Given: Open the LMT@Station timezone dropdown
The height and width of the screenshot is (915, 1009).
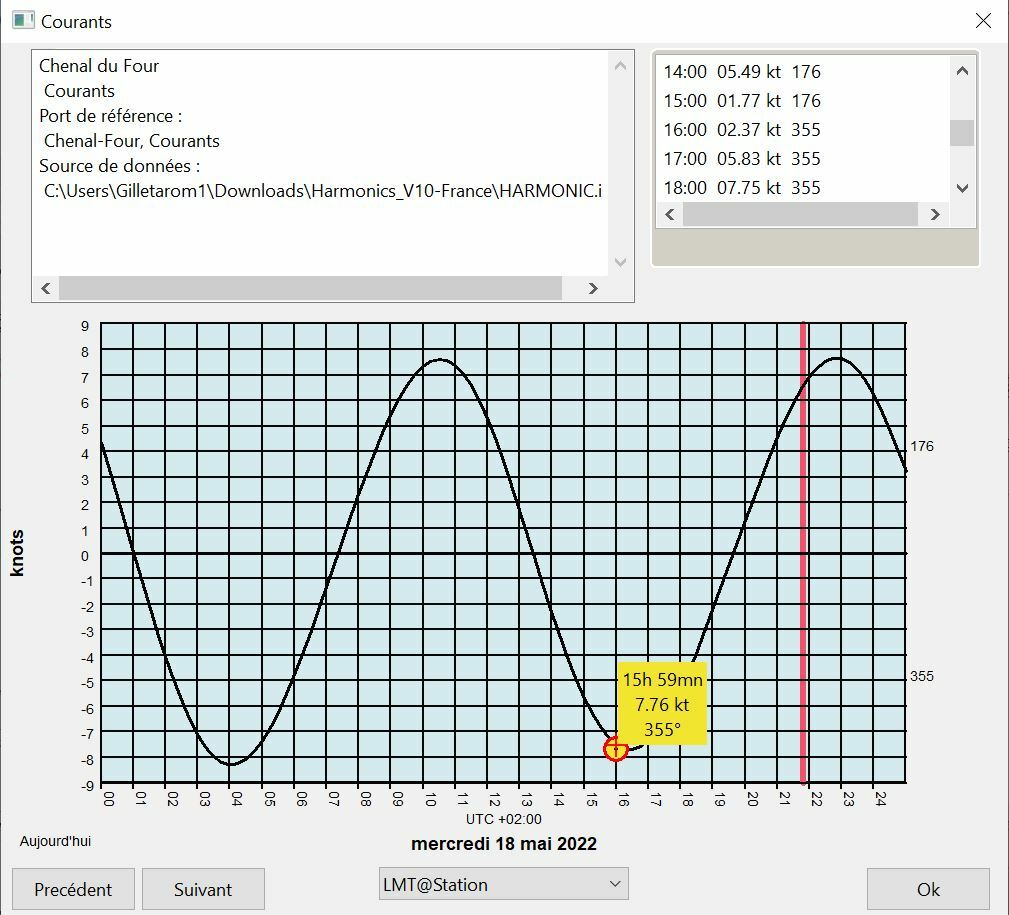Looking at the screenshot, I should coord(503,884).
